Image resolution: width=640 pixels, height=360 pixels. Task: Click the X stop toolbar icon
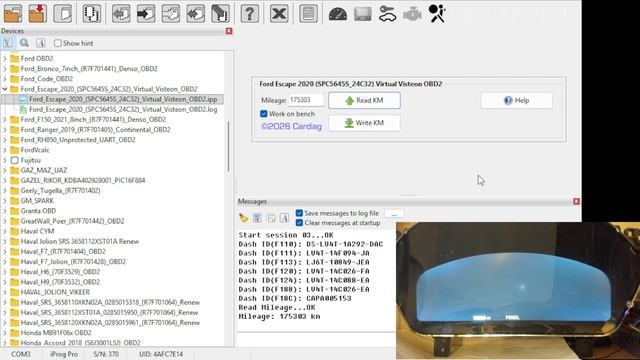tap(279, 14)
